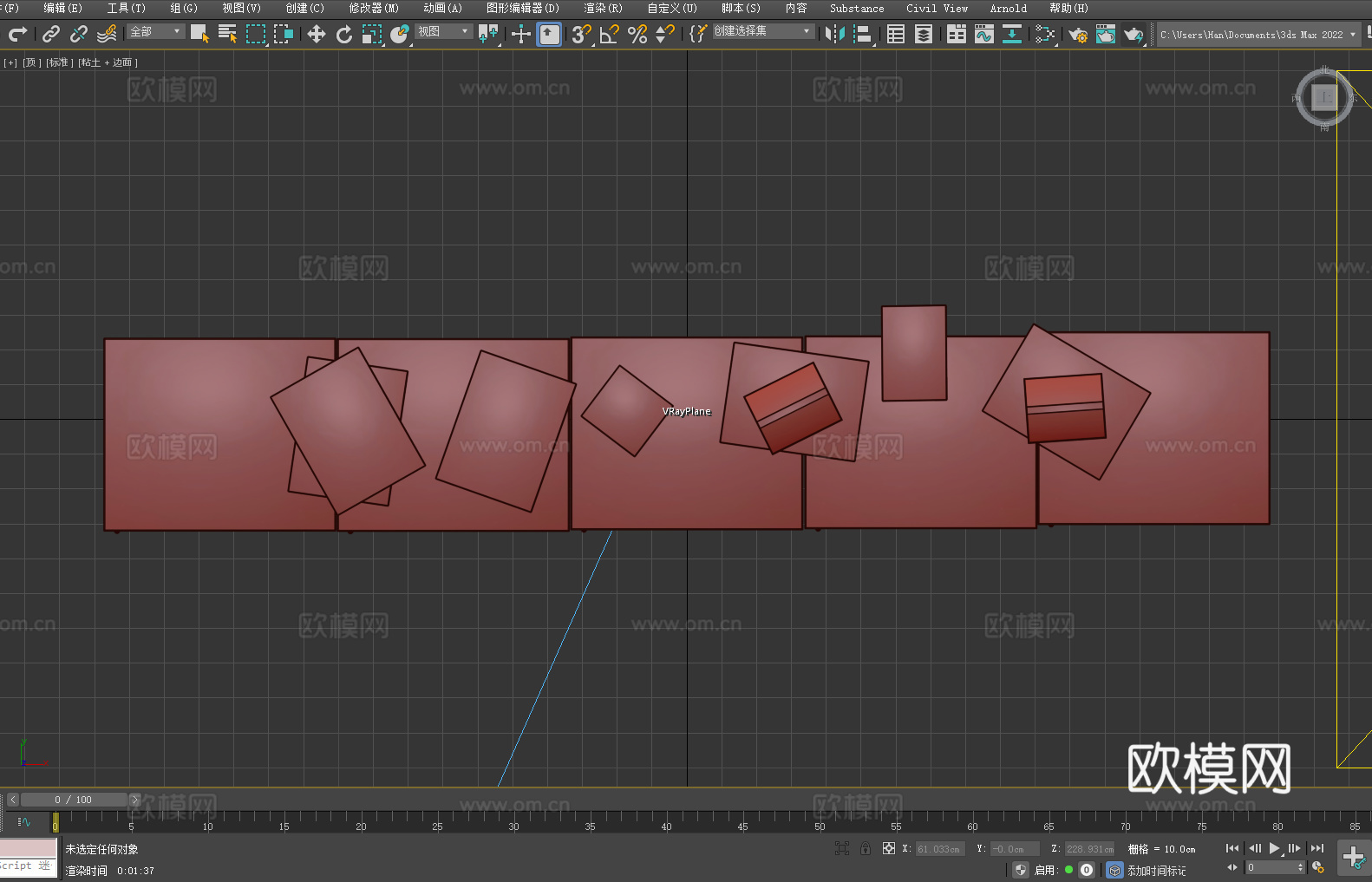Viewport: 1372px width, 882px height.
Task: Toggle Scene Explorer icon
Action: pos(896,34)
